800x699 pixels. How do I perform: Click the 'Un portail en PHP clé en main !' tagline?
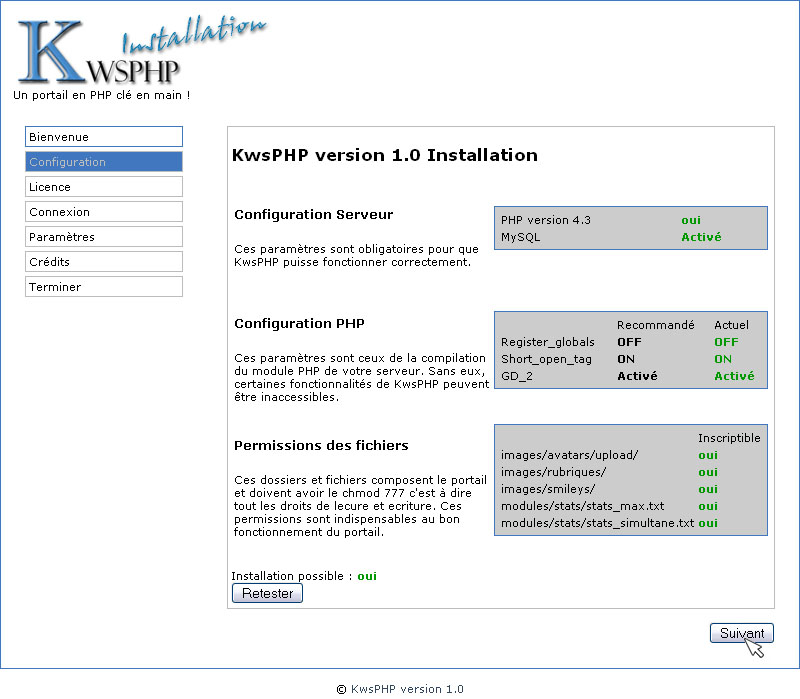click(102, 95)
